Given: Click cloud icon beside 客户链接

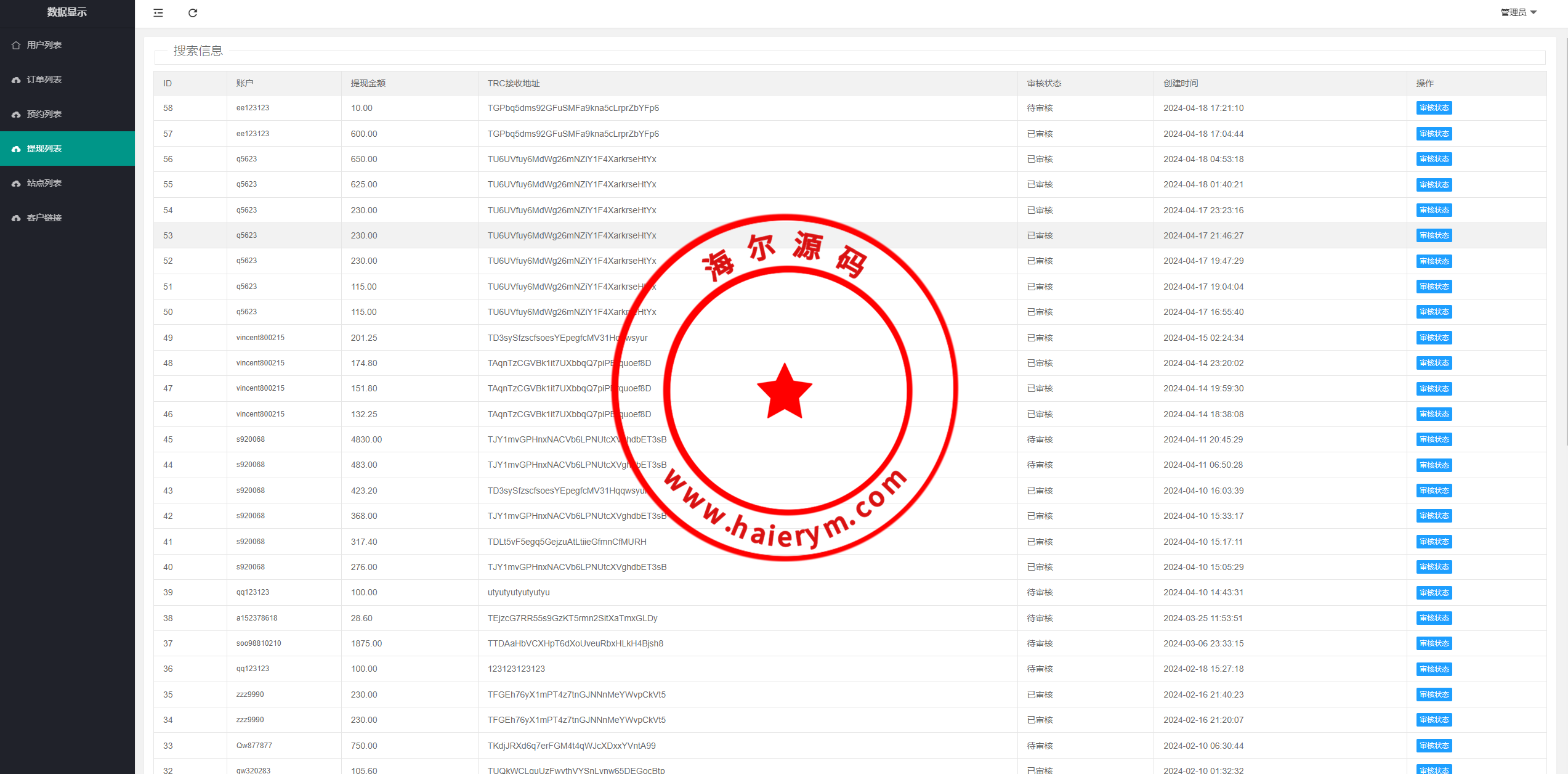Looking at the screenshot, I should (x=16, y=218).
